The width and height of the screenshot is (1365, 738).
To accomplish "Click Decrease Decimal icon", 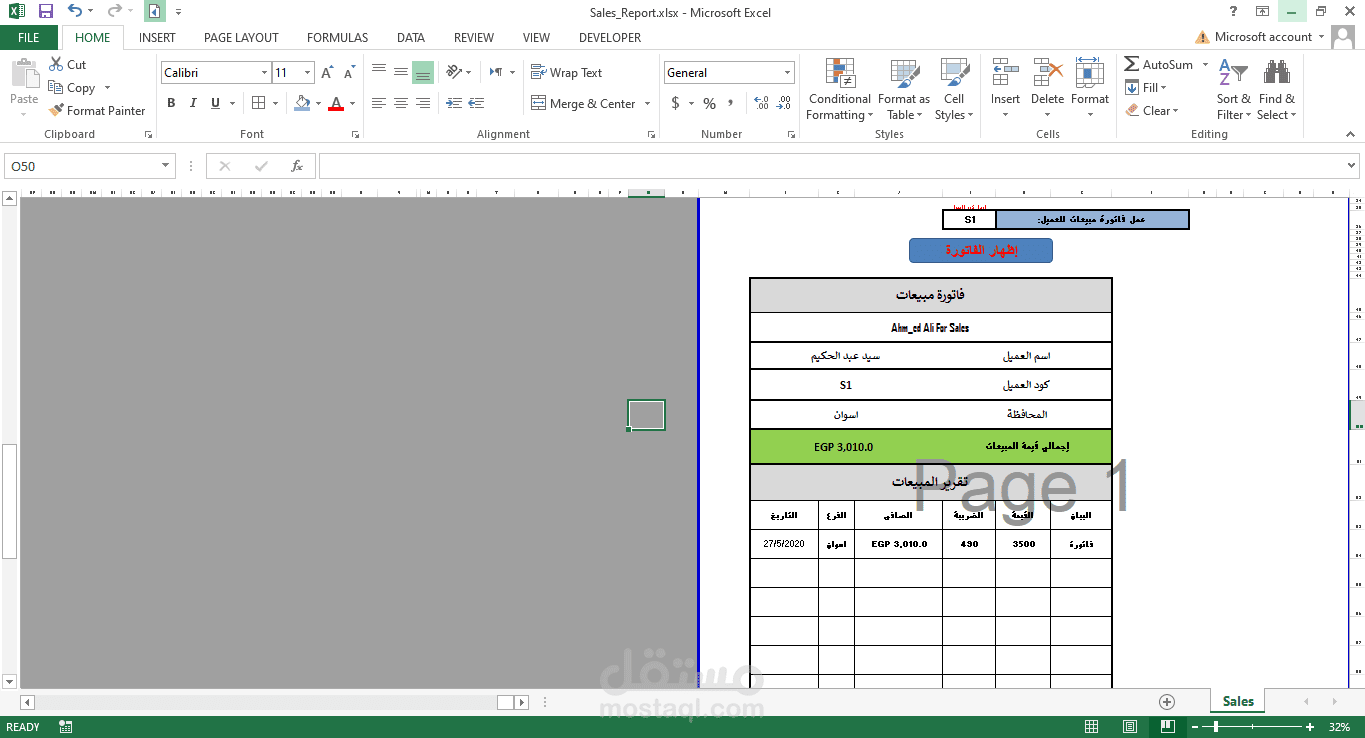I will tap(783, 103).
